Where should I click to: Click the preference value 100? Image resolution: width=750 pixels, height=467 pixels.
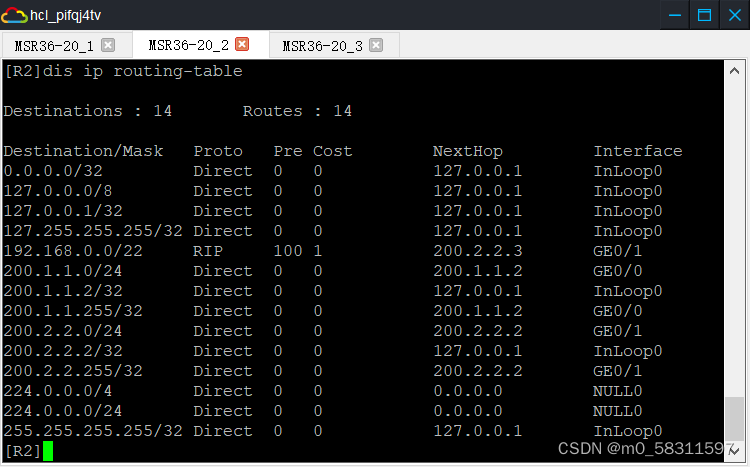coord(288,251)
